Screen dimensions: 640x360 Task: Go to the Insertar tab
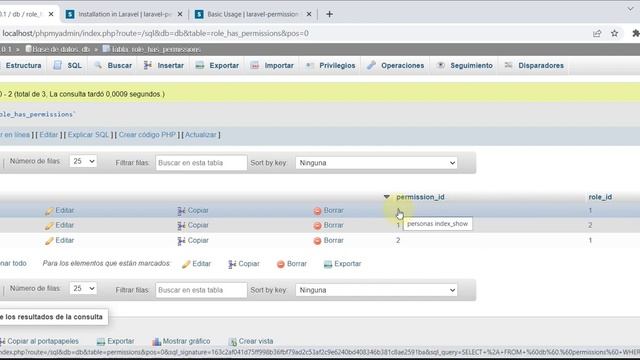(164, 65)
